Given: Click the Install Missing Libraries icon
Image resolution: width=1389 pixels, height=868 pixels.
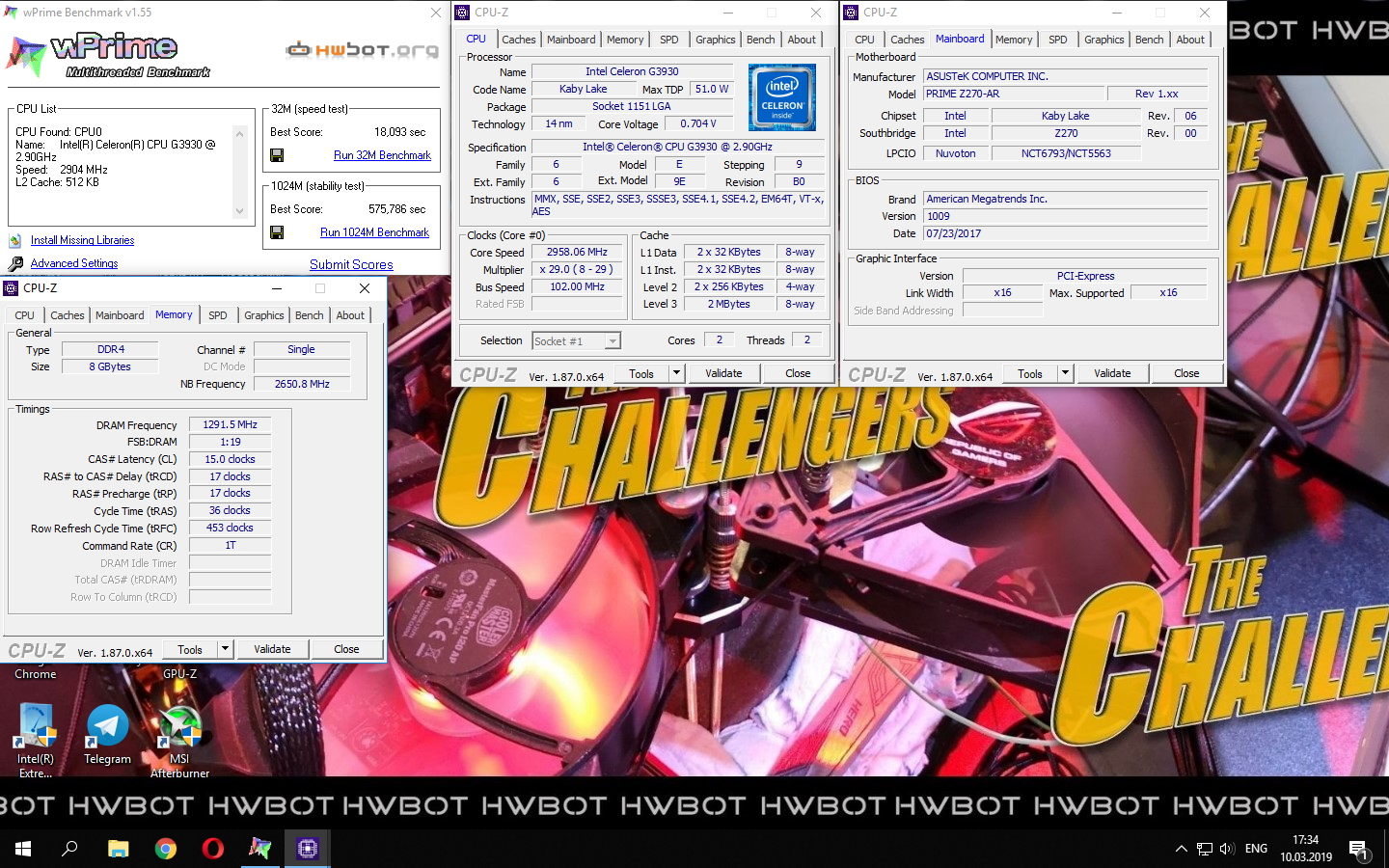Looking at the screenshot, I should (x=14, y=241).
